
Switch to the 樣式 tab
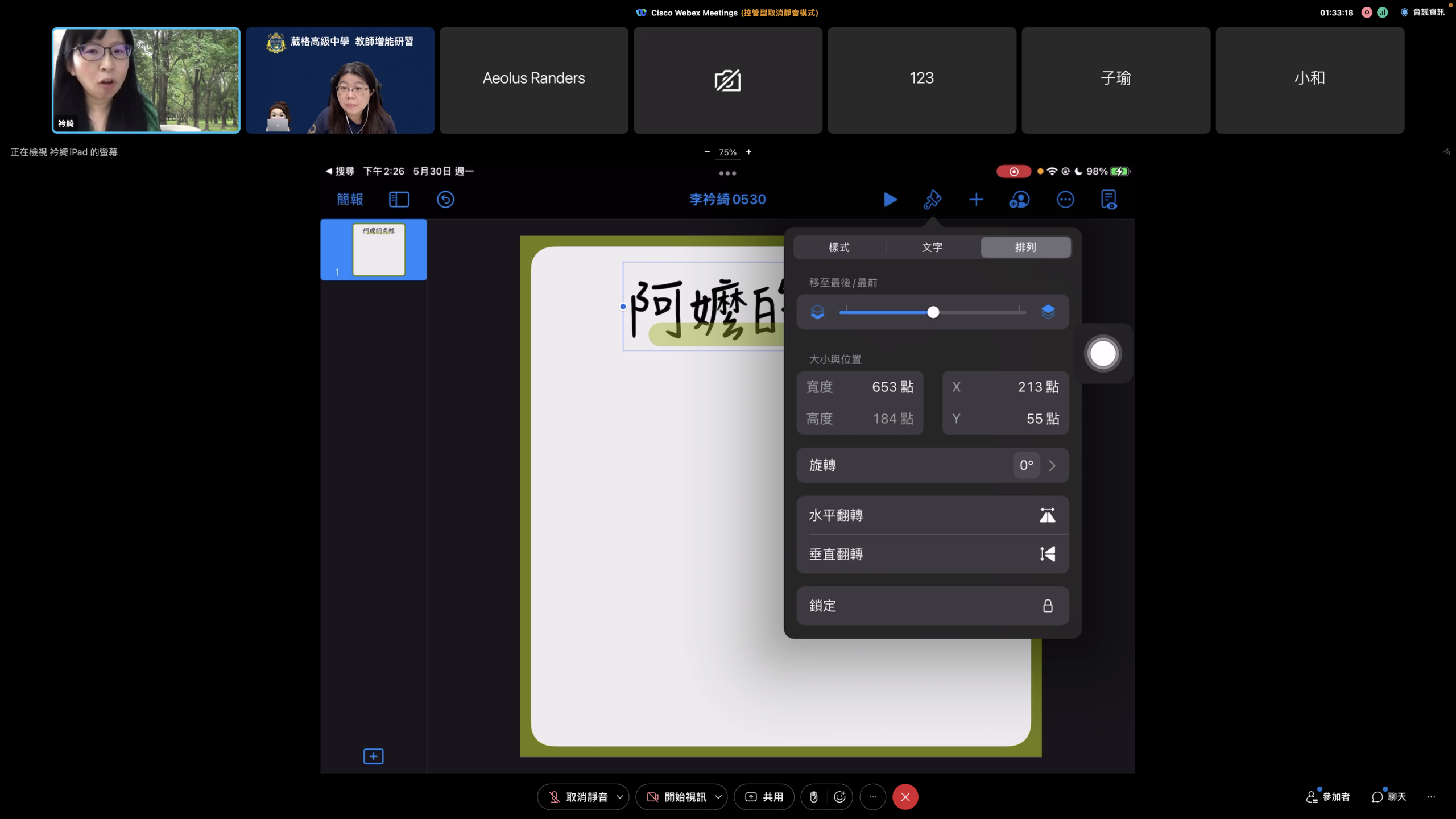pyautogui.click(x=839, y=247)
